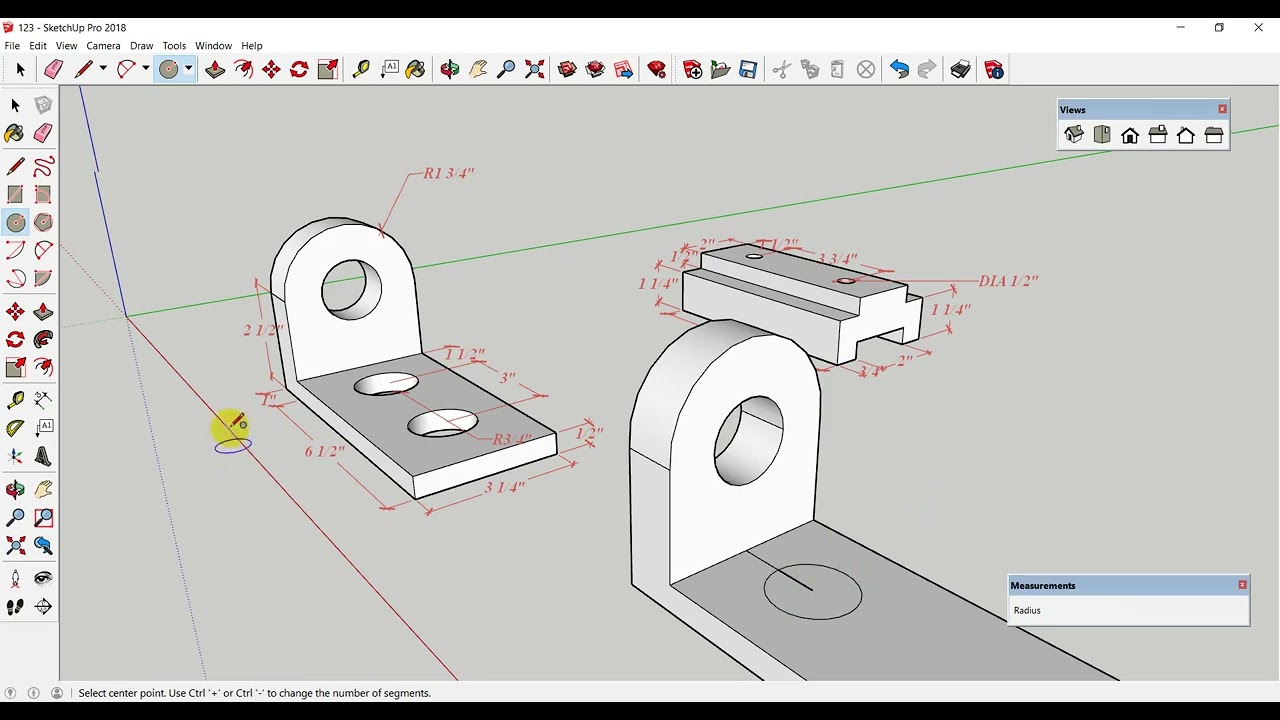This screenshot has height=720, width=1280.
Task: Choose Left view in Views panel
Action: (x=1214, y=135)
